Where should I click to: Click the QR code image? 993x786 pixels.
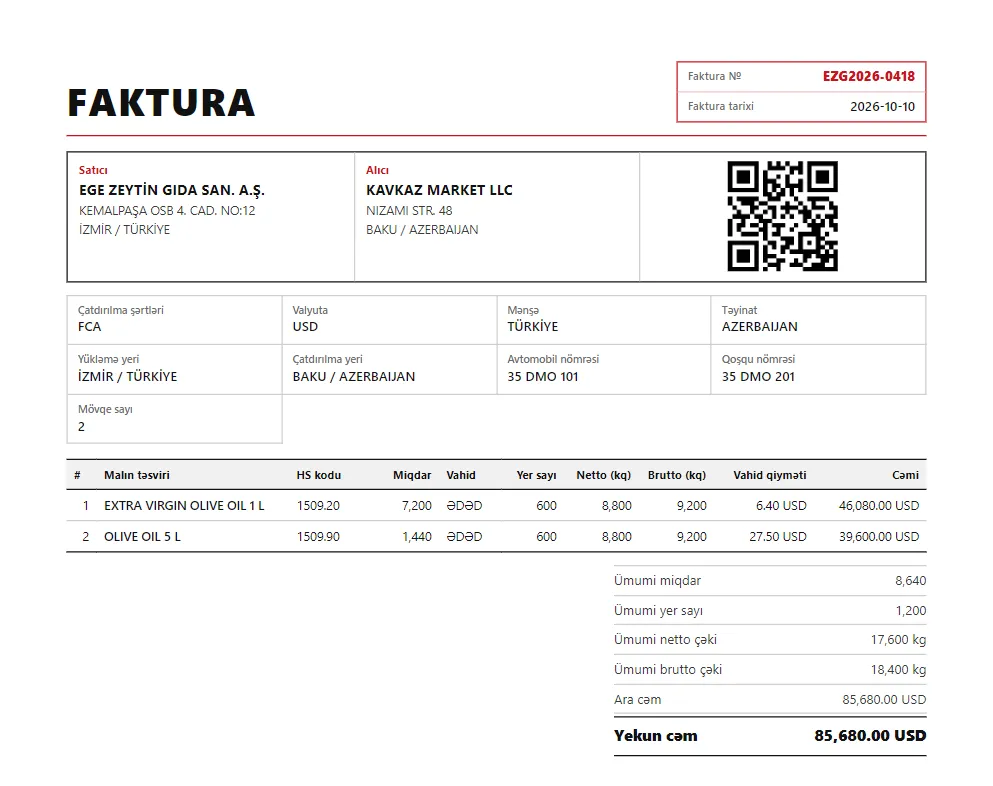click(782, 216)
